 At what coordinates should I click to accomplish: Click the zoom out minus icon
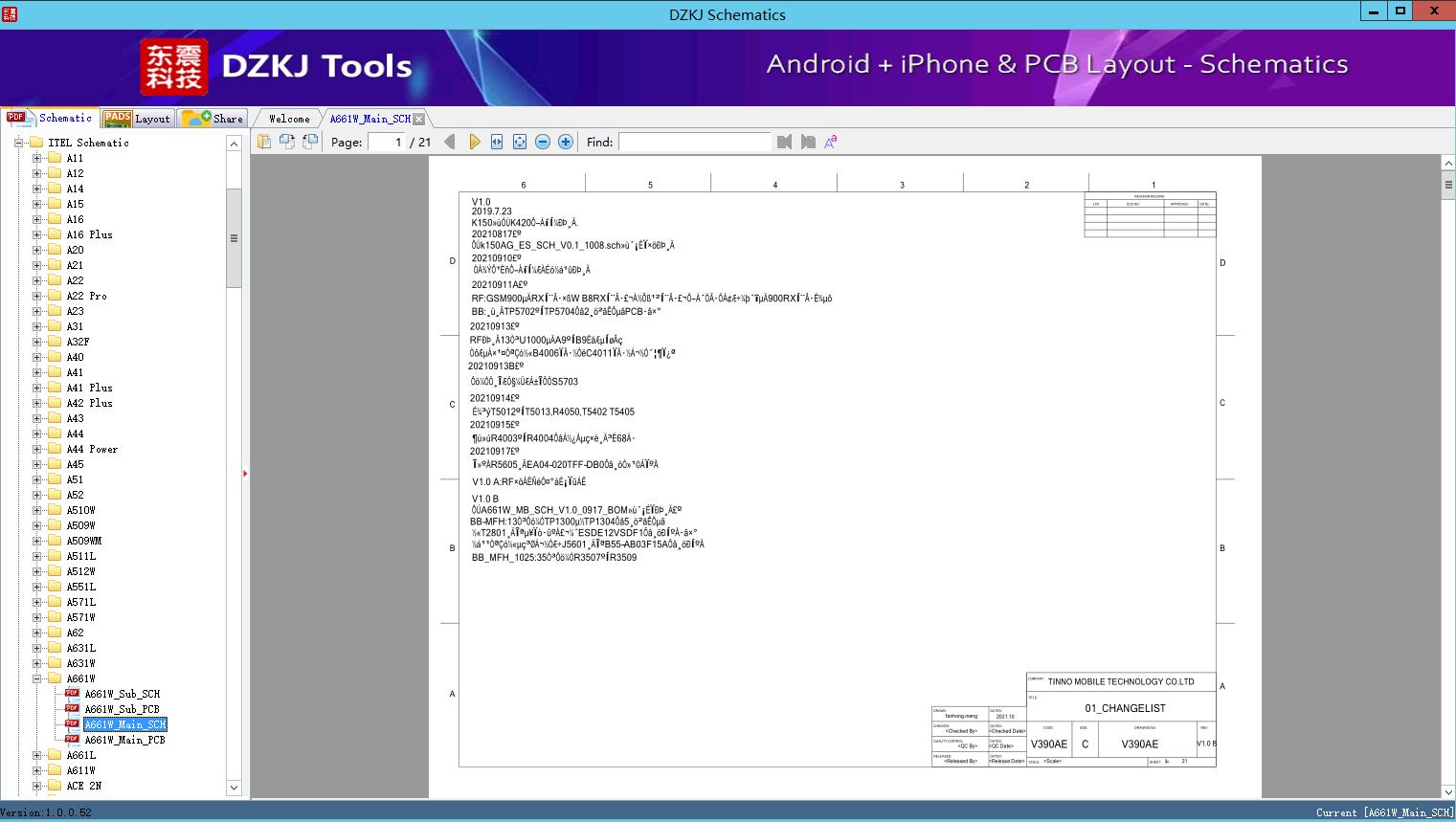543,142
